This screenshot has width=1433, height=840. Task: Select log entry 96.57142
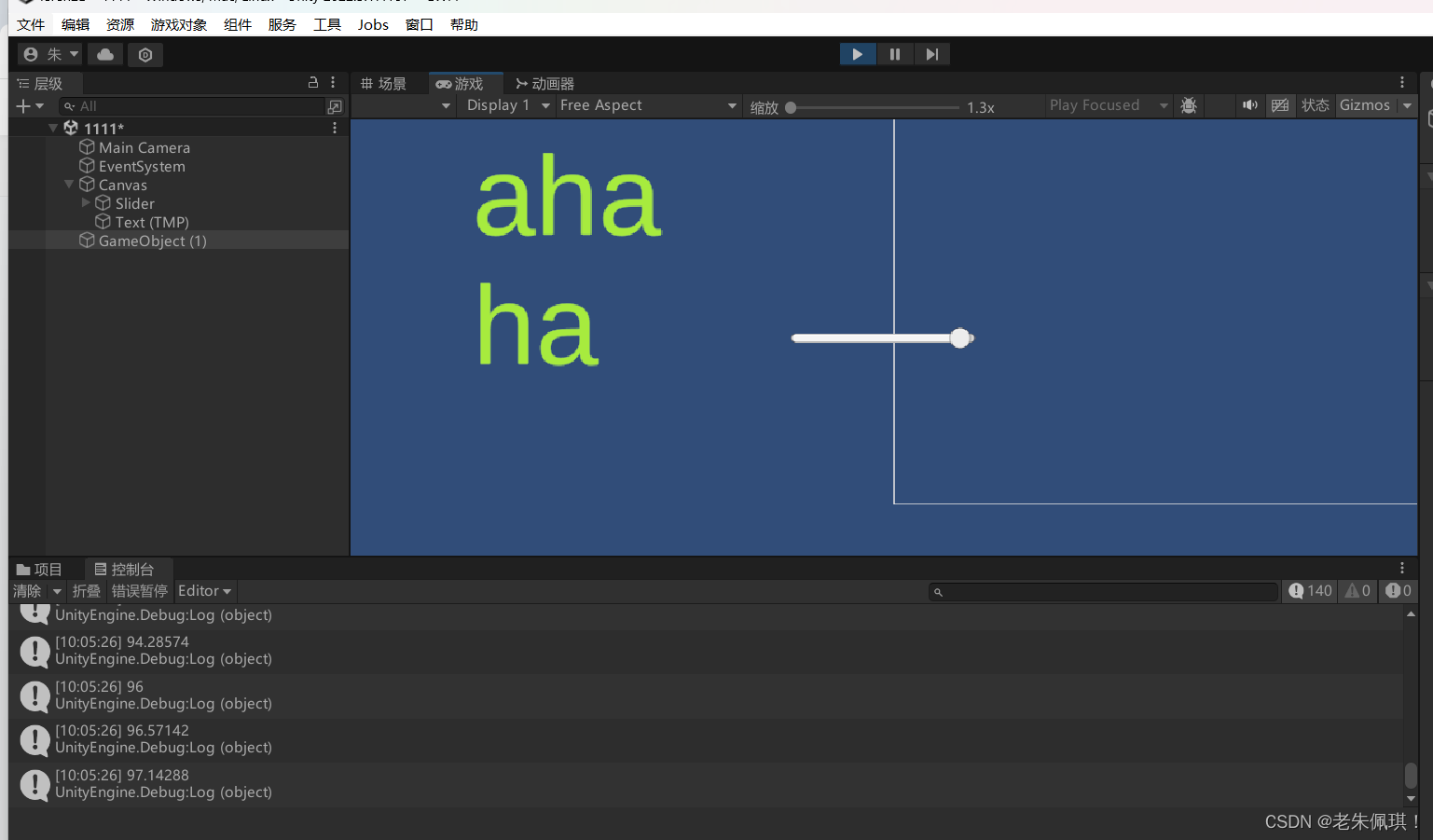coord(706,739)
